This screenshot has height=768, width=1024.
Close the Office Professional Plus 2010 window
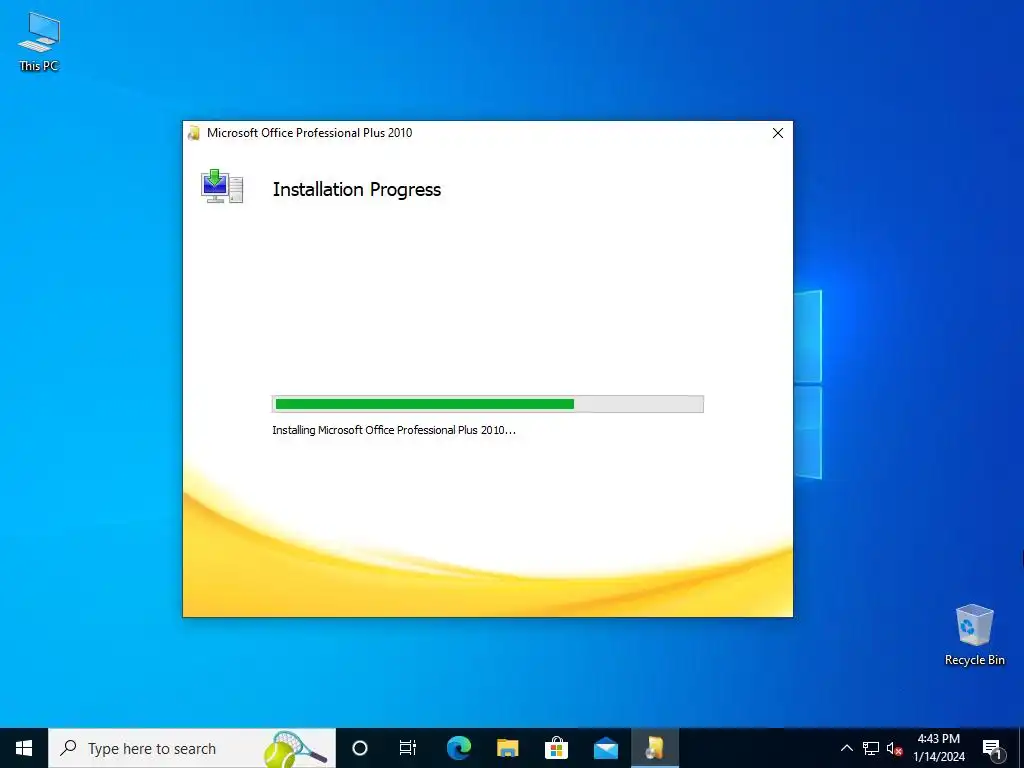[x=777, y=133]
